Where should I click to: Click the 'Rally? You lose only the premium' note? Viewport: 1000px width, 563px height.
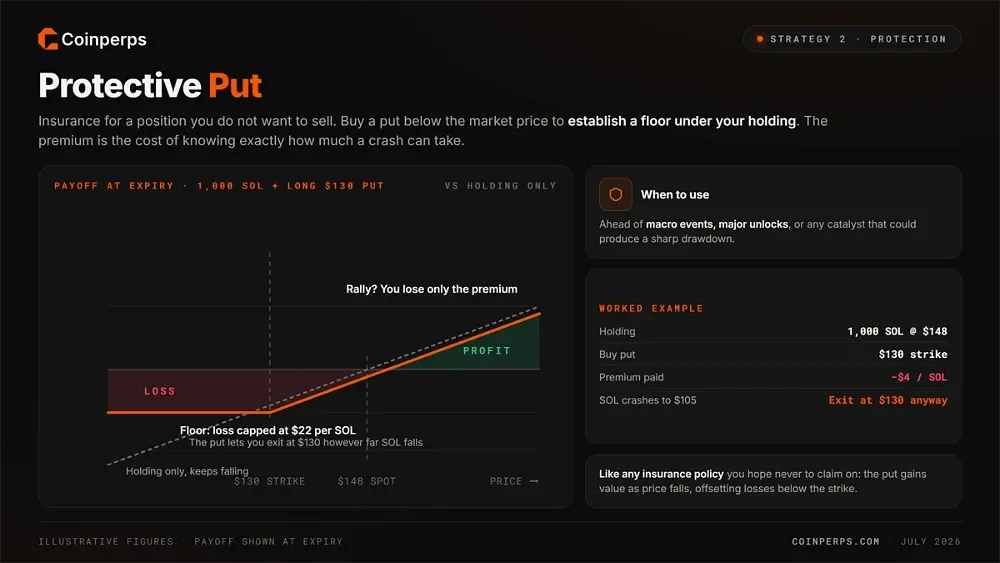(432, 289)
